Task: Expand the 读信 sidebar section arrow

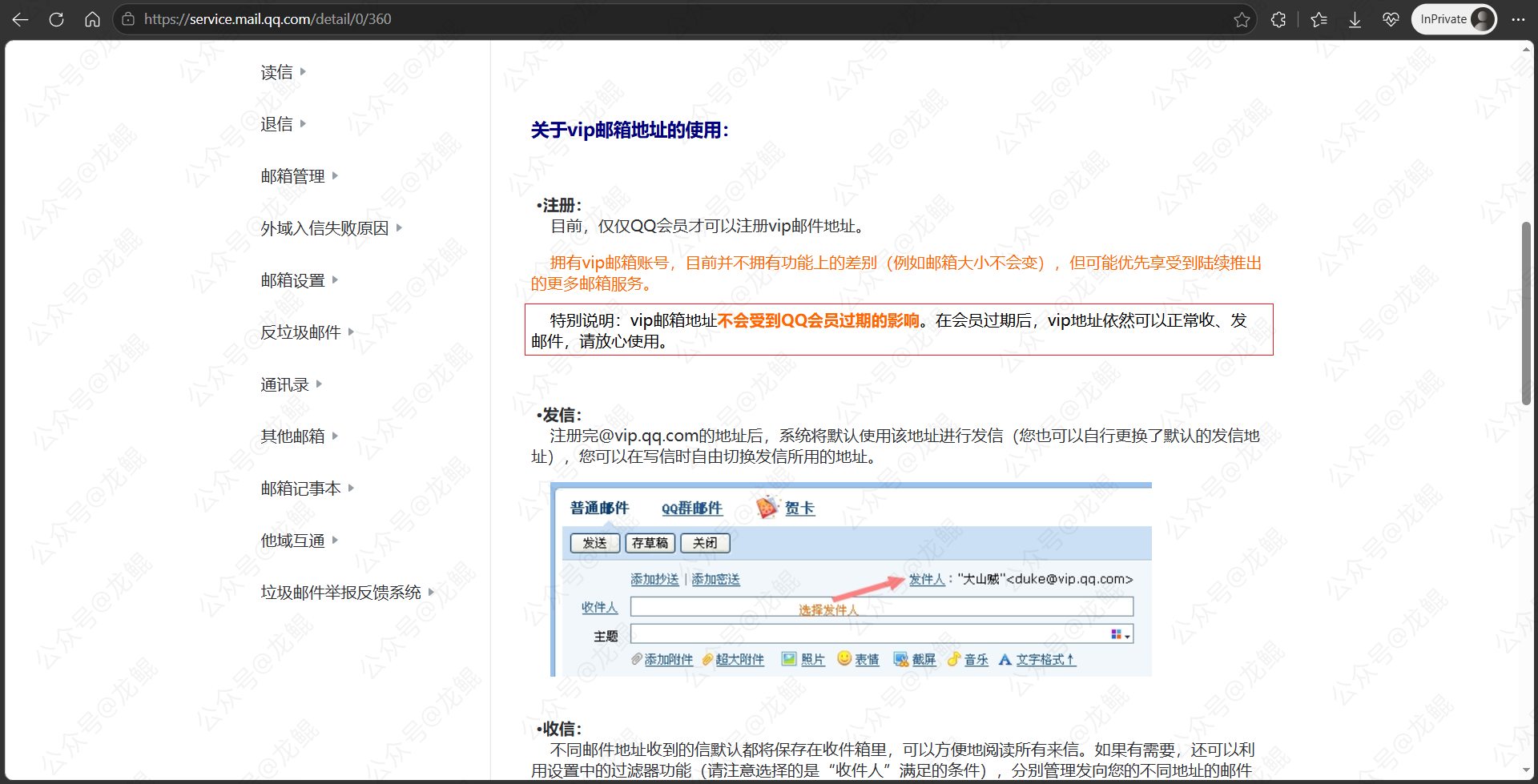Action: [303, 72]
